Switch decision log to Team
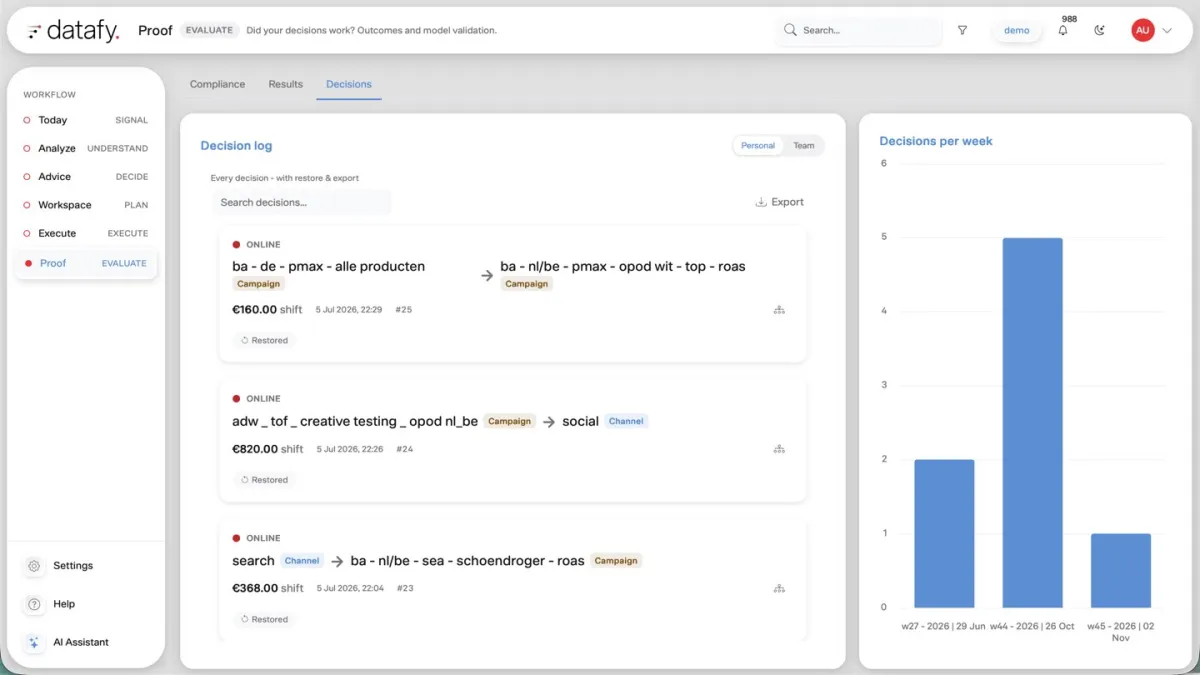 804,146
